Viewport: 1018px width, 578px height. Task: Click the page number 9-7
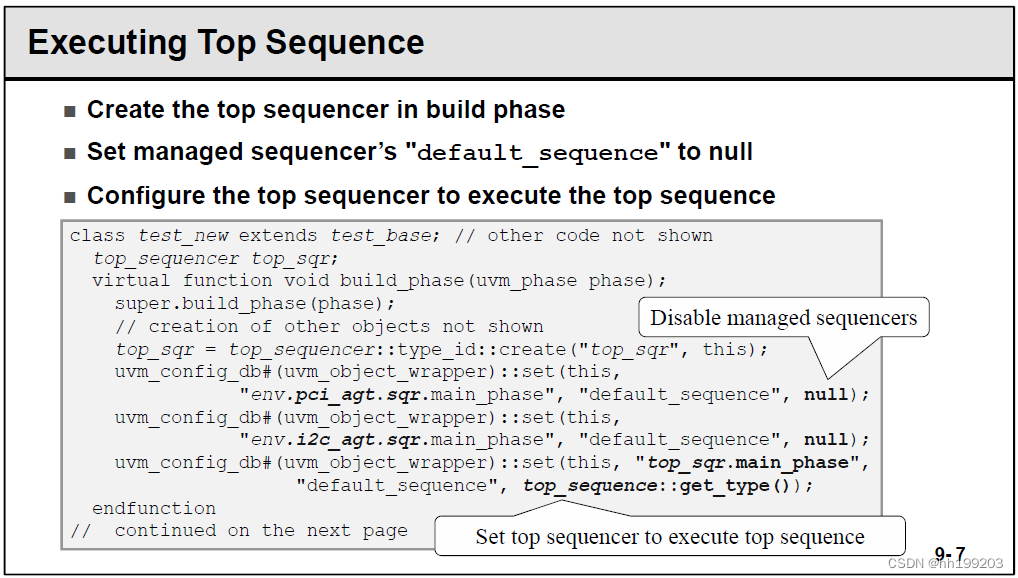[x=949, y=553]
